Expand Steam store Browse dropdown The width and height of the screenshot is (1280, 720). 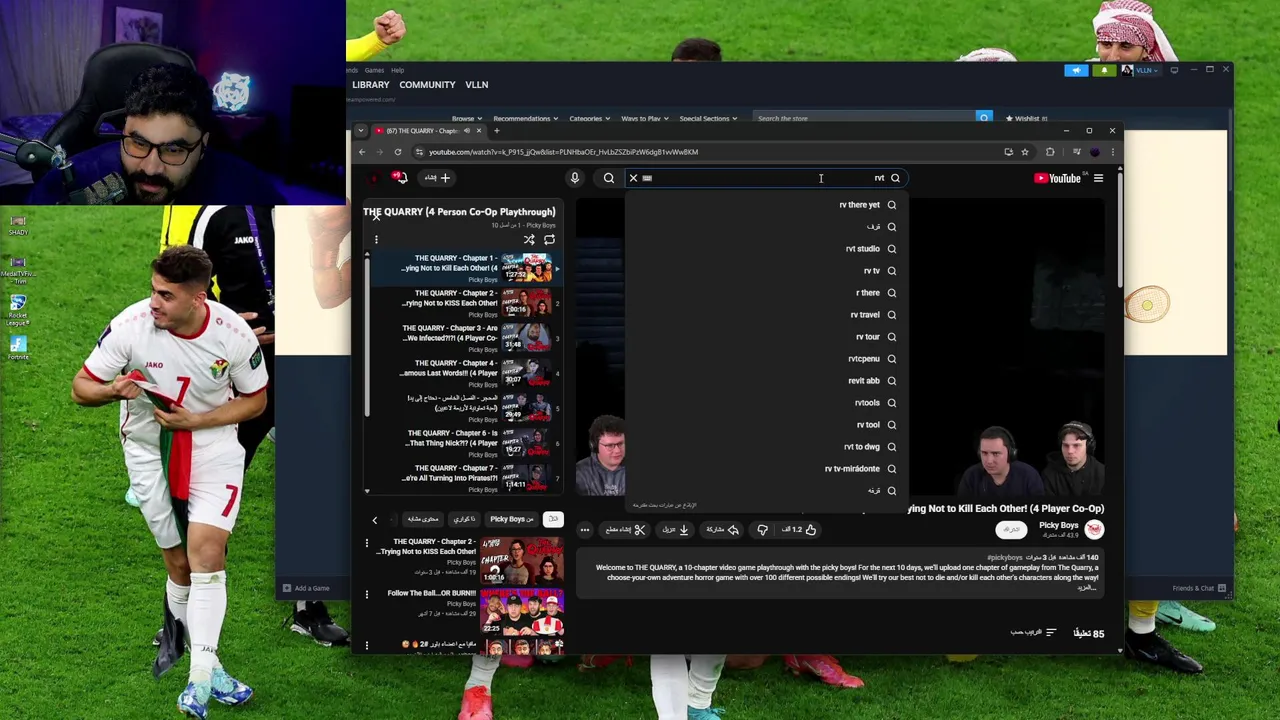[465, 119]
